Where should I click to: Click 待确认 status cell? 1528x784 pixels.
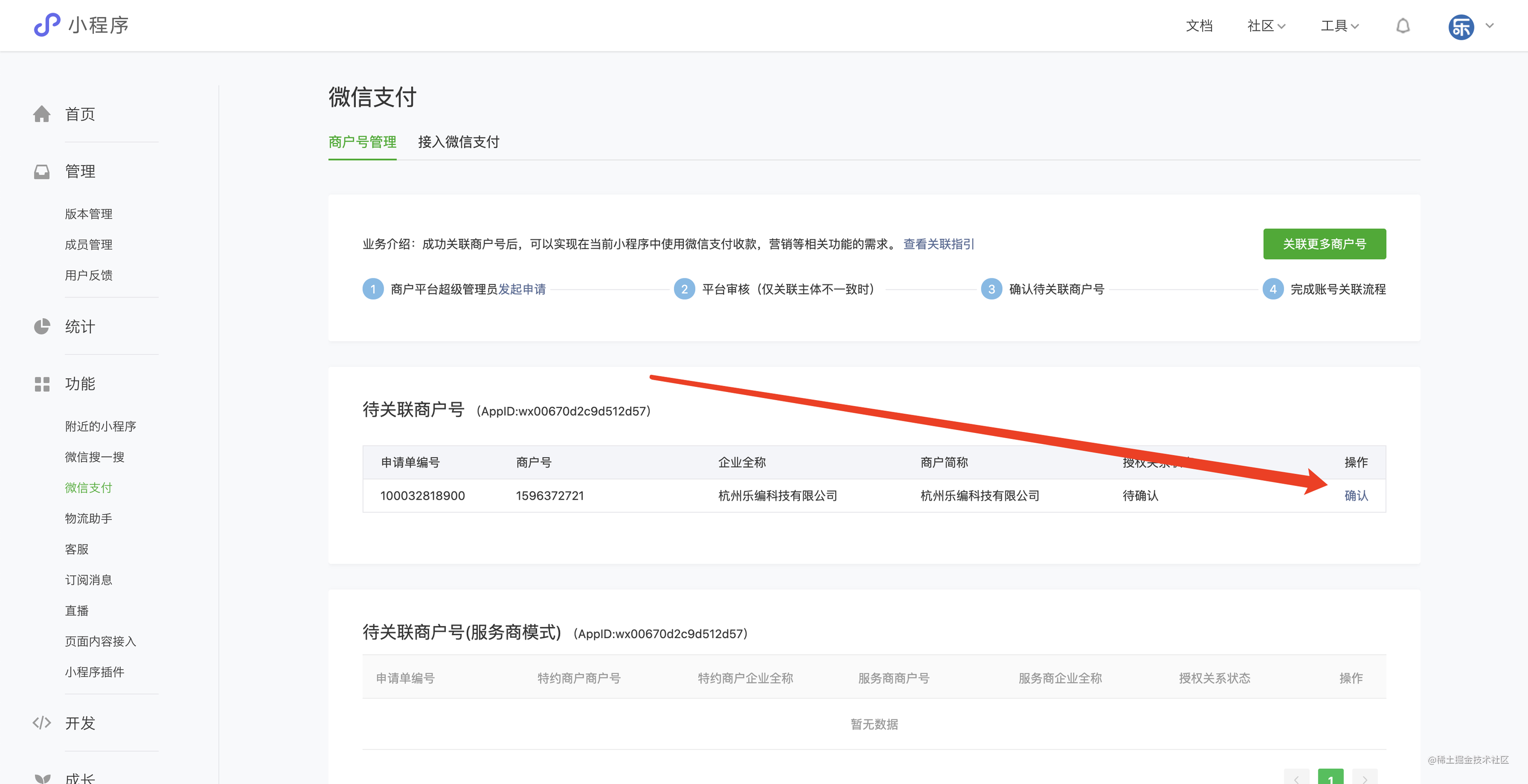pyautogui.click(x=1140, y=495)
